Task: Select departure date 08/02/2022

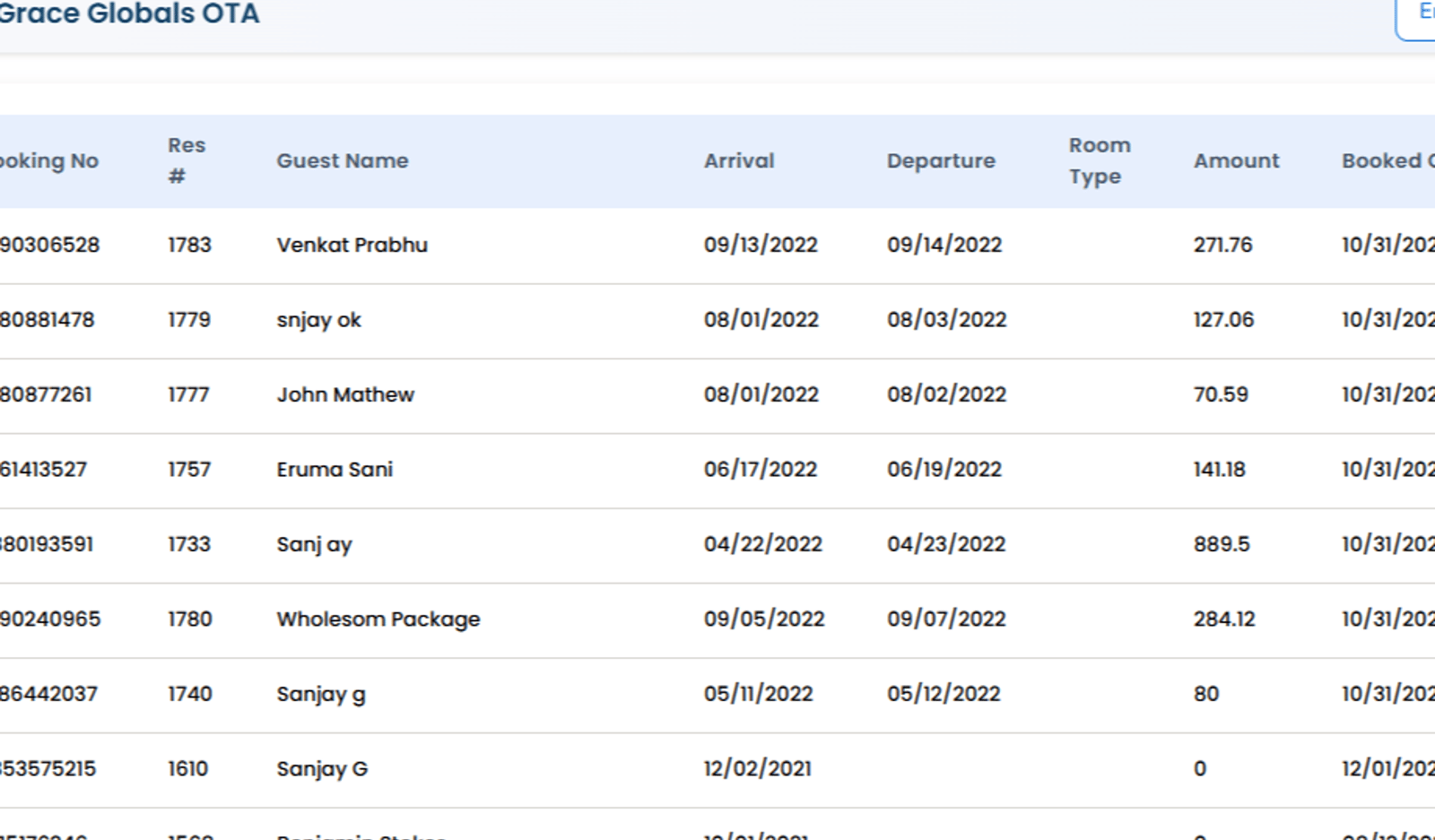Action: [x=946, y=394]
